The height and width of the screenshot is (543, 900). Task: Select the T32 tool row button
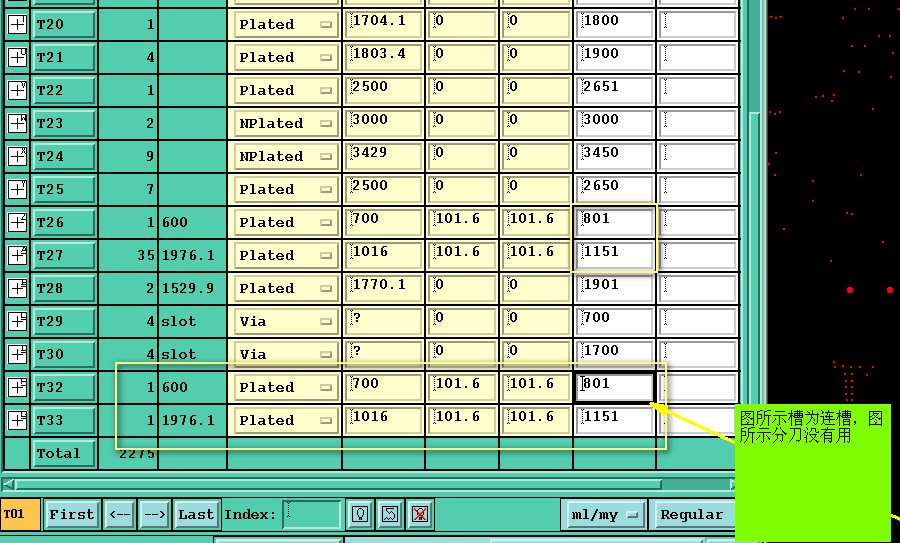pyautogui.click(x=63, y=387)
